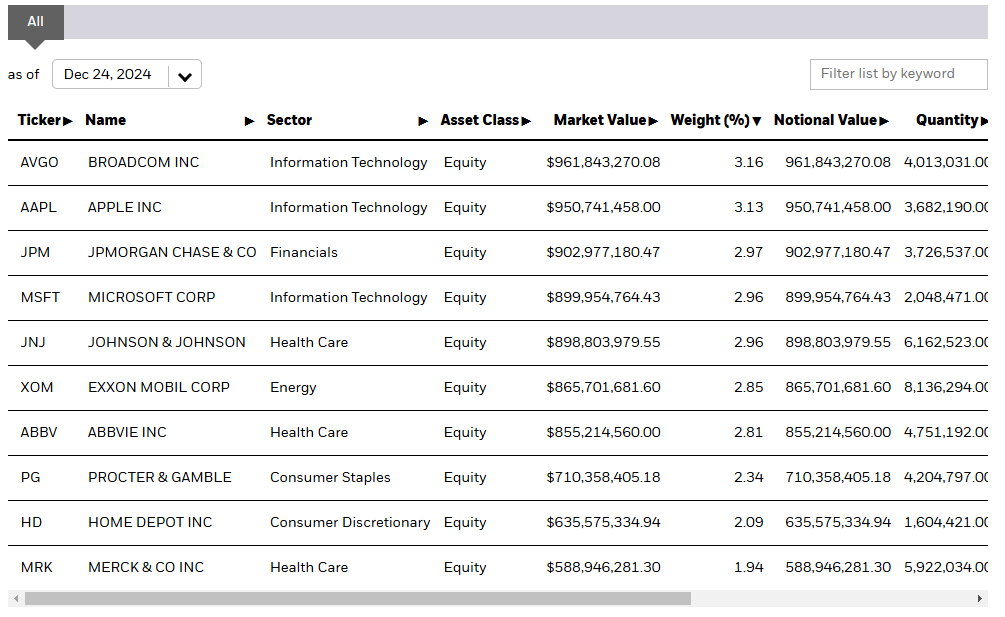This screenshot has width=1005, height=617.
Task: Click the 3.16 weight value
Action: (x=749, y=163)
